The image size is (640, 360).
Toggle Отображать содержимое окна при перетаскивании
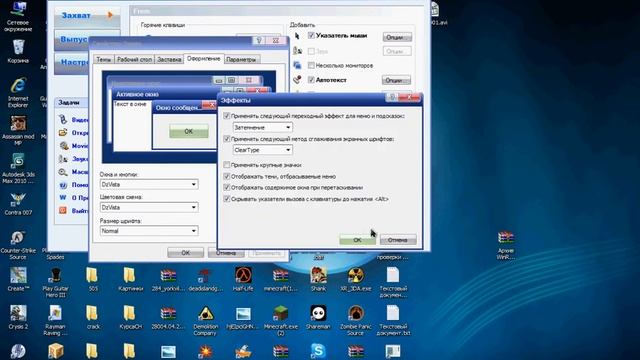(x=227, y=187)
